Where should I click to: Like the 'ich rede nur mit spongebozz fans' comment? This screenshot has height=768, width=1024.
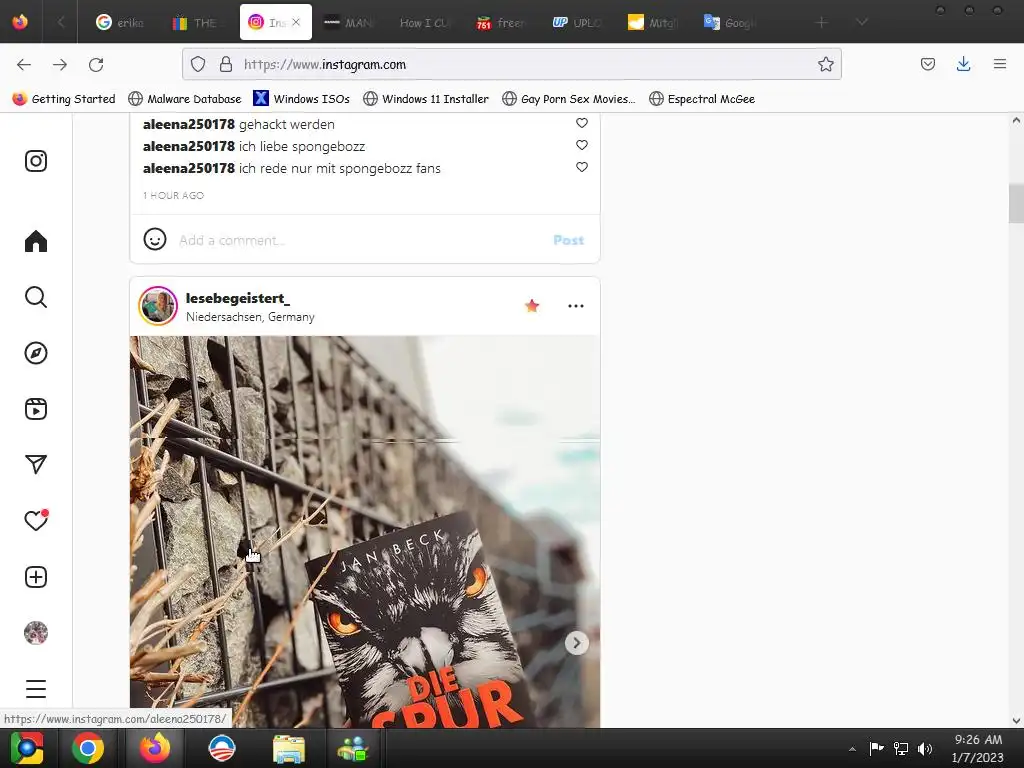point(582,167)
